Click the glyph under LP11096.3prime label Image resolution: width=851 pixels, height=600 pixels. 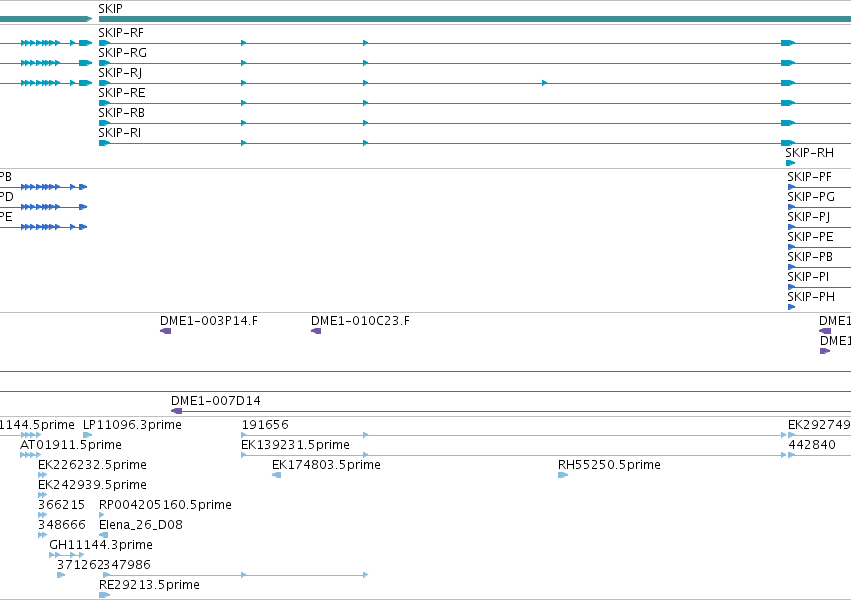coord(87,435)
